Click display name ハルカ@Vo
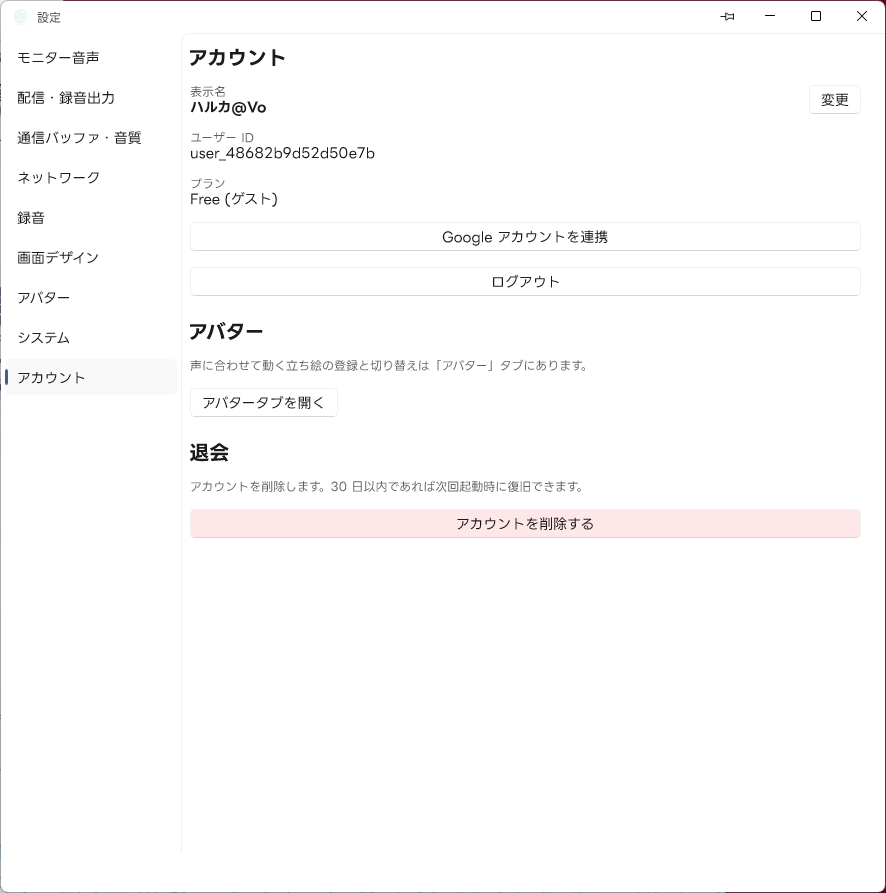Image resolution: width=886 pixels, height=893 pixels. 228,107
